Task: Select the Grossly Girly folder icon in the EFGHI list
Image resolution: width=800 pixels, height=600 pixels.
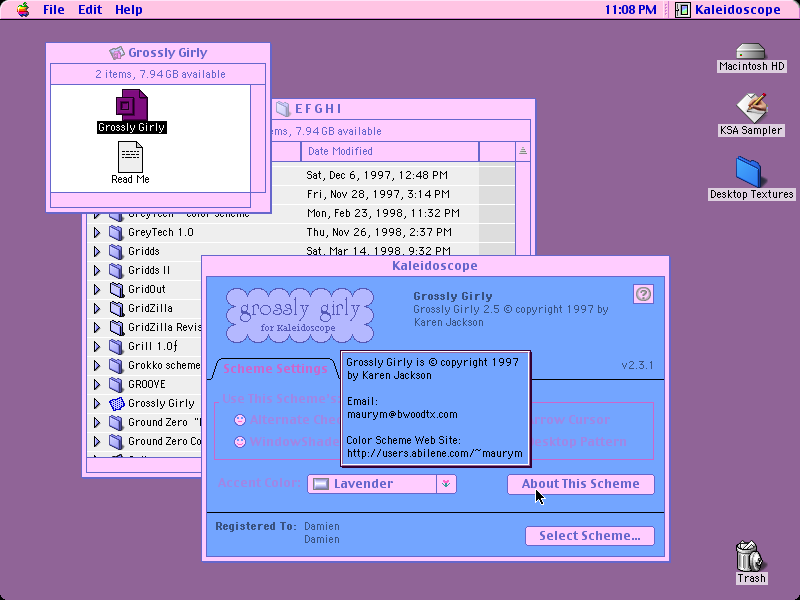Action: click(117, 404)
